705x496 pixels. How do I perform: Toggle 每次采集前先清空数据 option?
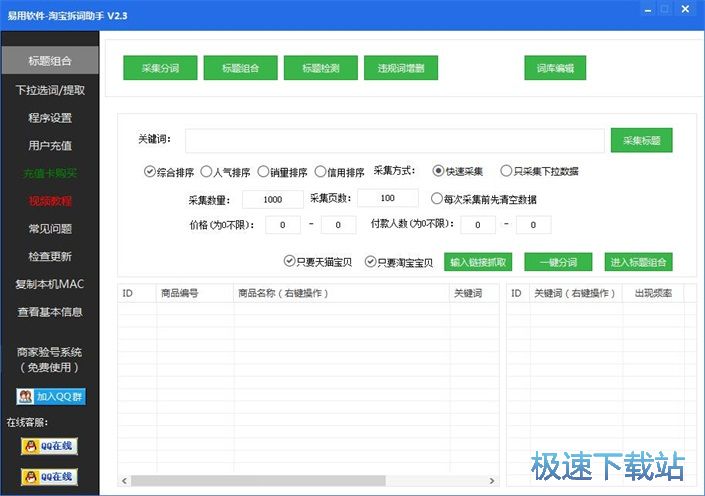[x=484, y=199]
